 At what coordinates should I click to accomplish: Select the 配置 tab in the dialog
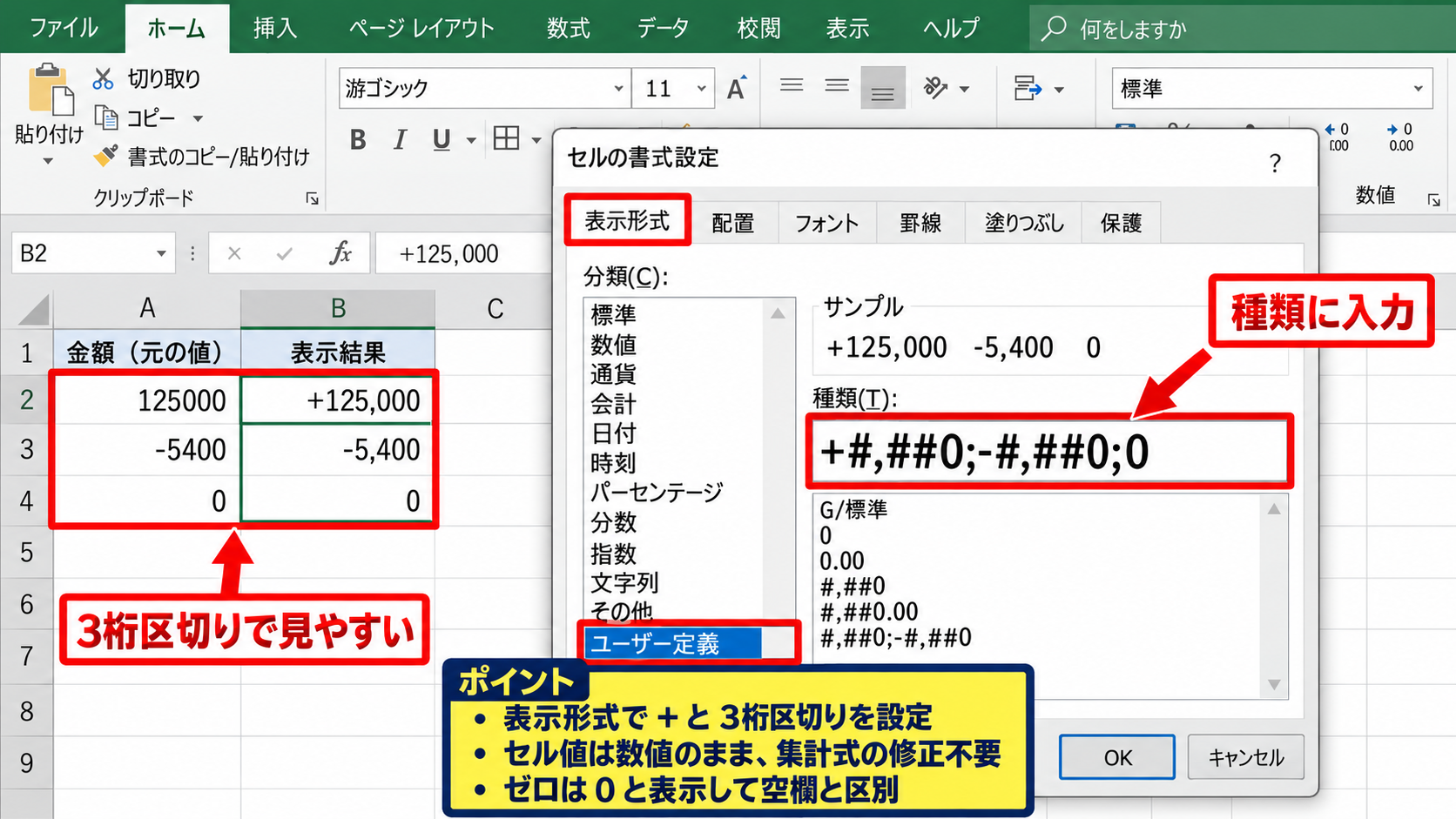(732, 223)
